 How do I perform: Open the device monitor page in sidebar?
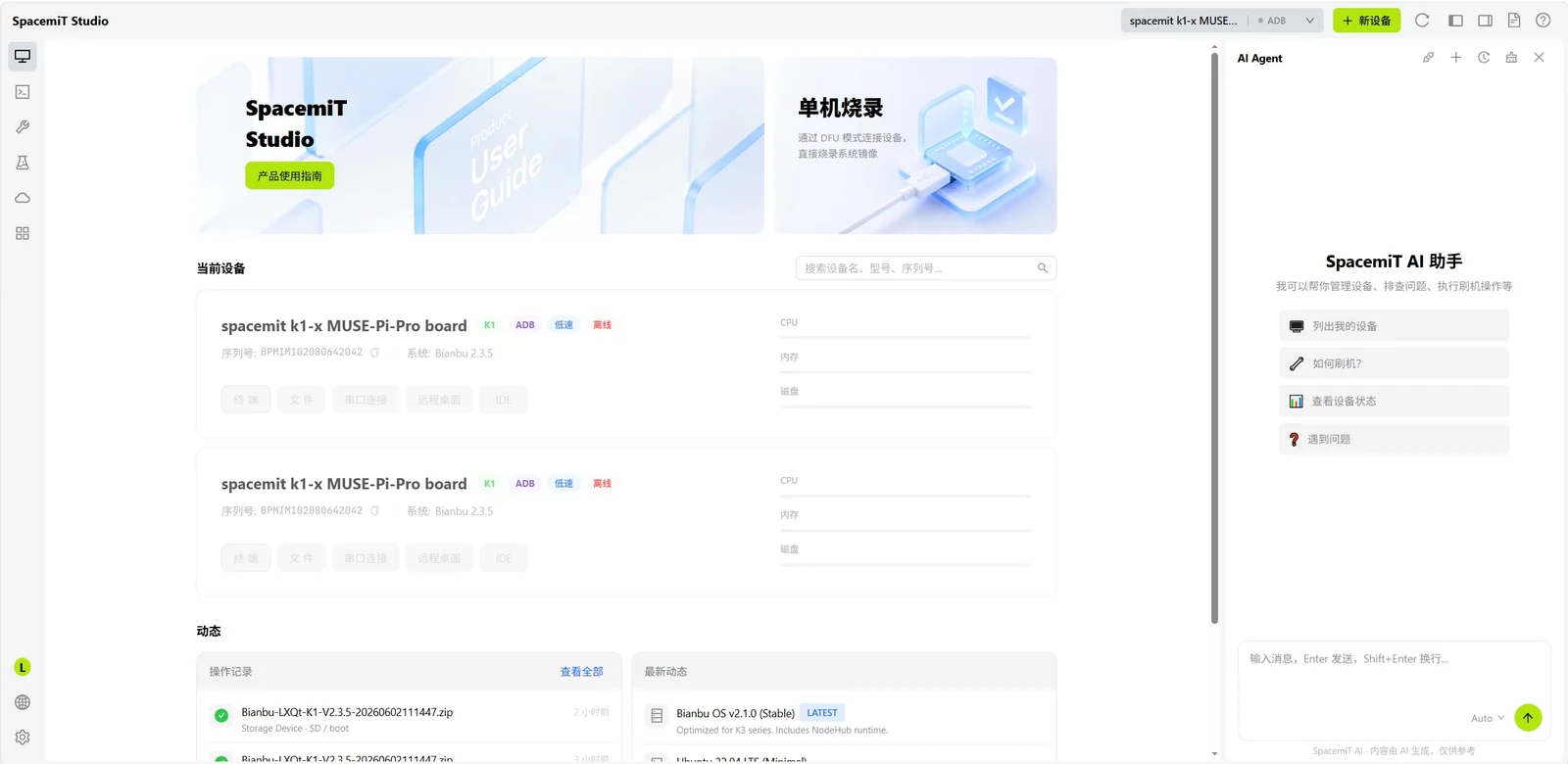pyautogui.click(x=23, y=57)
